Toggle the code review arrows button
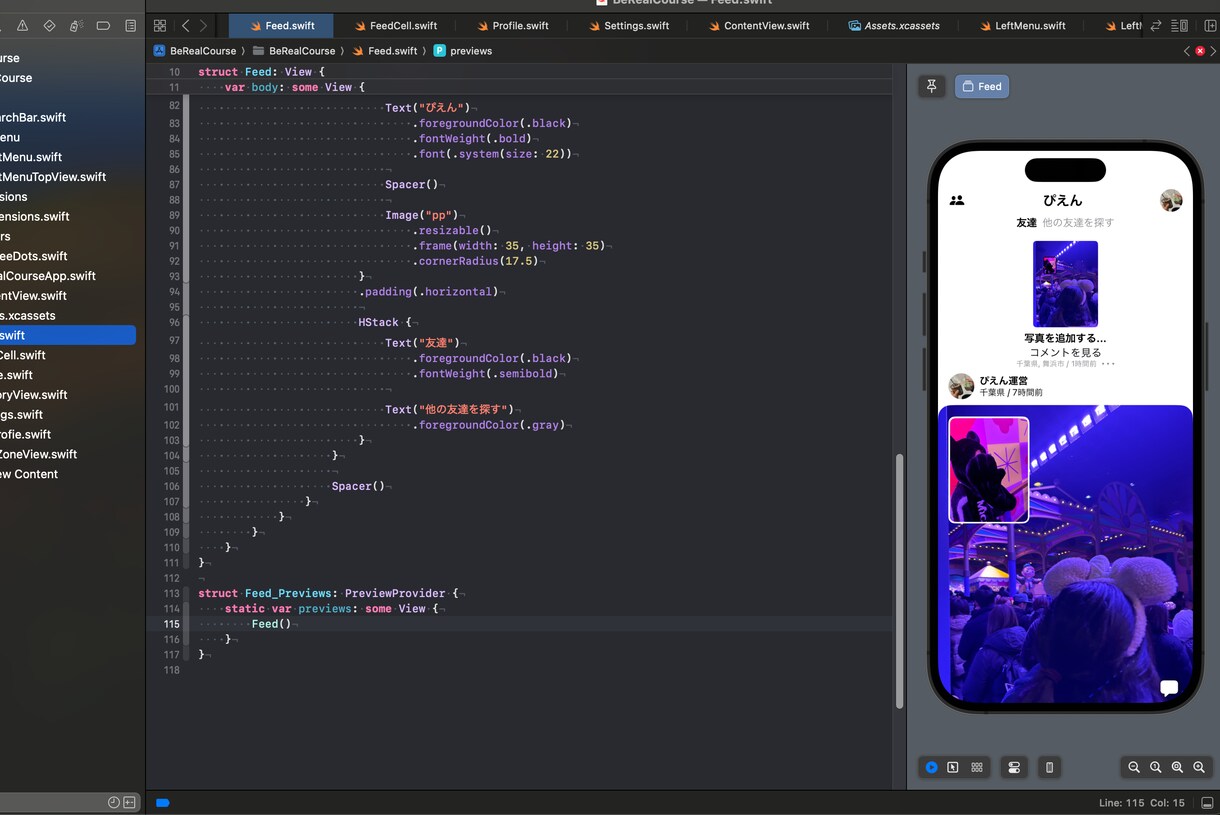The width and height of the screenshot is (1220, 815). pyautogui.click(x=1156, y=26)
